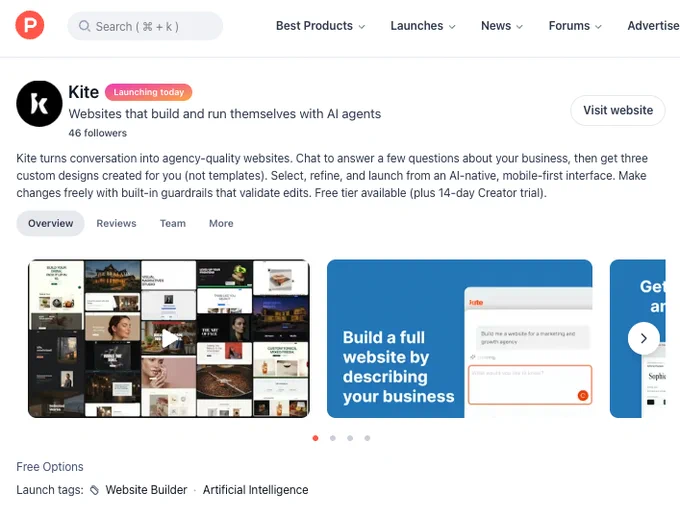The width and height of the screenshot is (680, 517).
Task: Select the third gallery pagination dot
Action: 350,438
